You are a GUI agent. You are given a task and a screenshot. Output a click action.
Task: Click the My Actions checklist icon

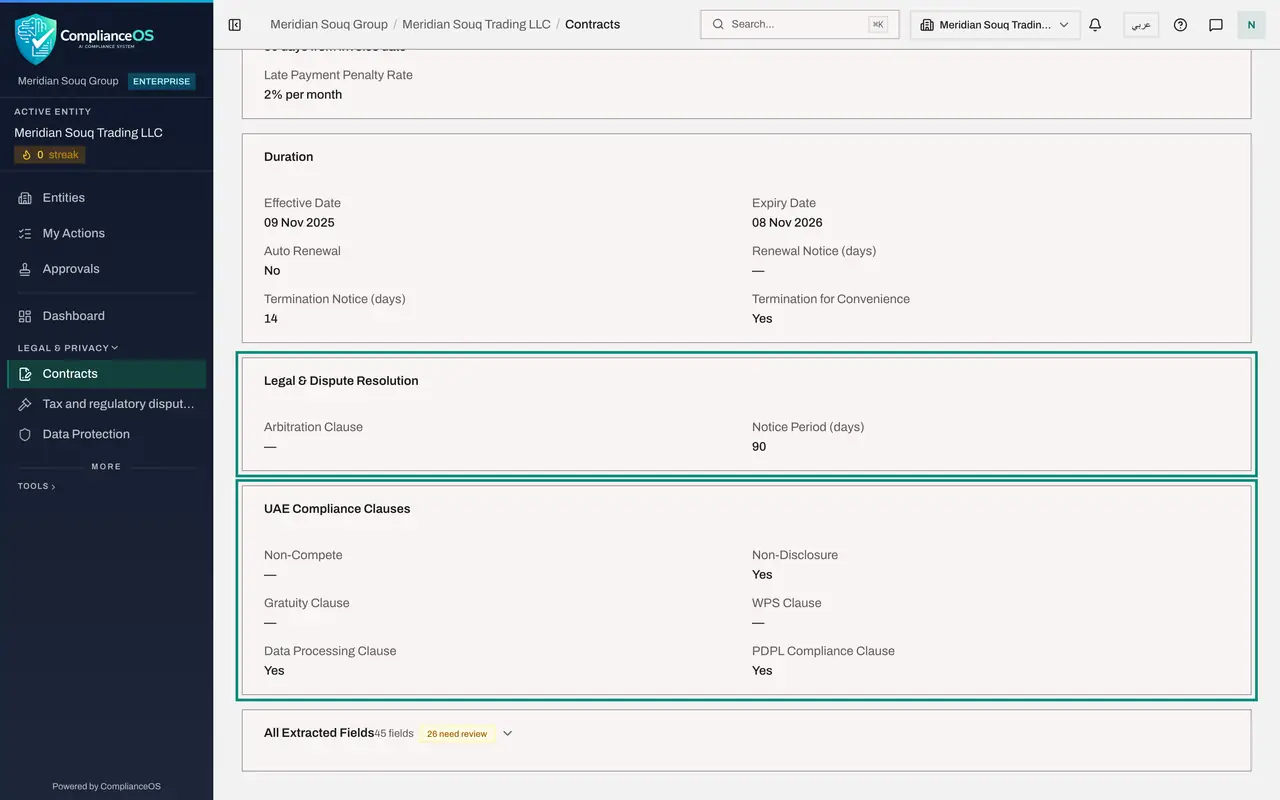click(25, 233)
